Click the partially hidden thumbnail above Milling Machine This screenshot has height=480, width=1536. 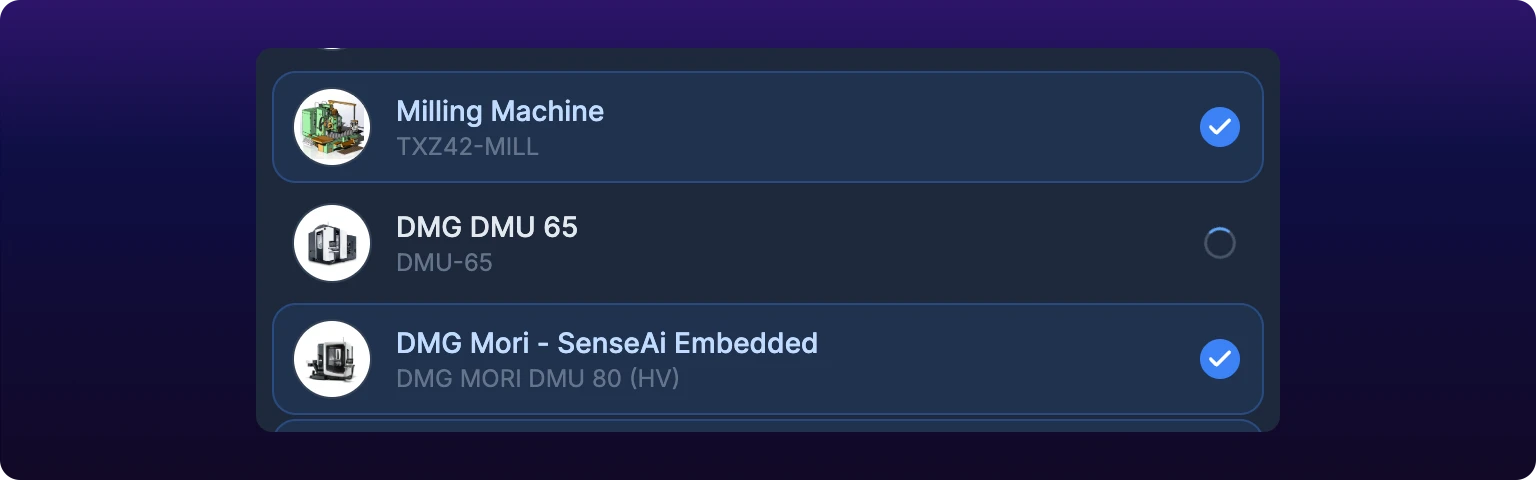[x=332, y=49]
